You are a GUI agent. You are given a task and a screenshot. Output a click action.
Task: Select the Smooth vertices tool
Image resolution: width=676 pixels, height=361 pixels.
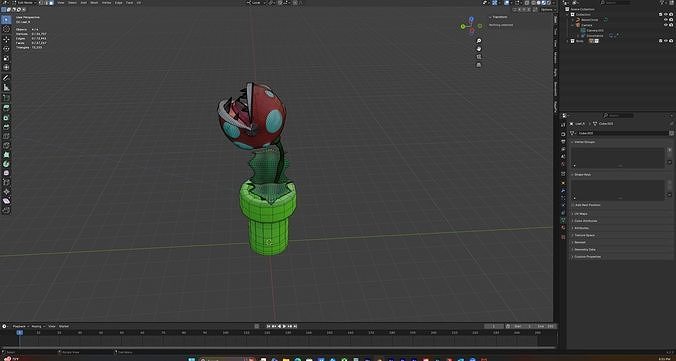pos(6,173)
